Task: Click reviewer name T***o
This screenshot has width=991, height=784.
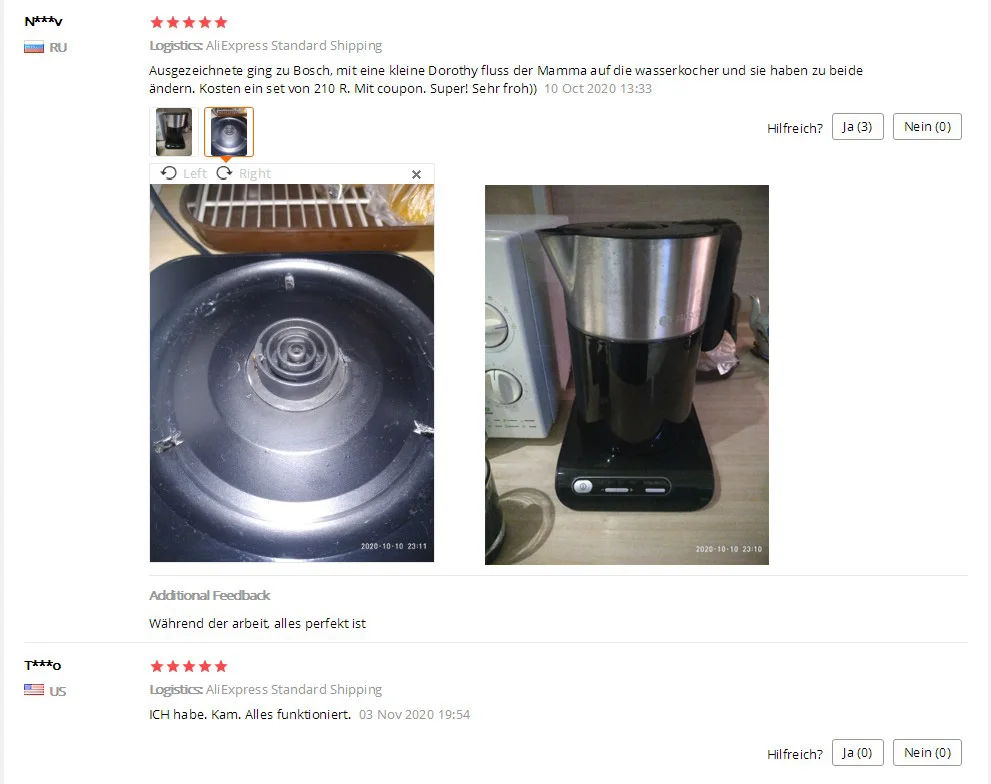Action: pos(42,665)
